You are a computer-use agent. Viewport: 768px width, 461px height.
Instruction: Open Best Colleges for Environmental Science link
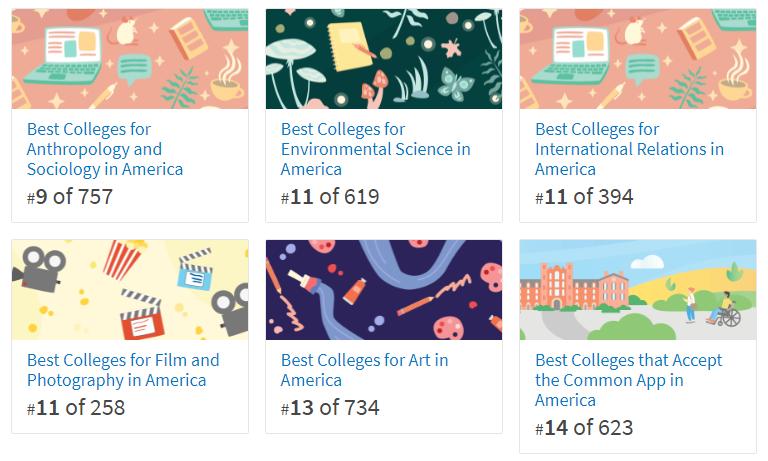375,149
